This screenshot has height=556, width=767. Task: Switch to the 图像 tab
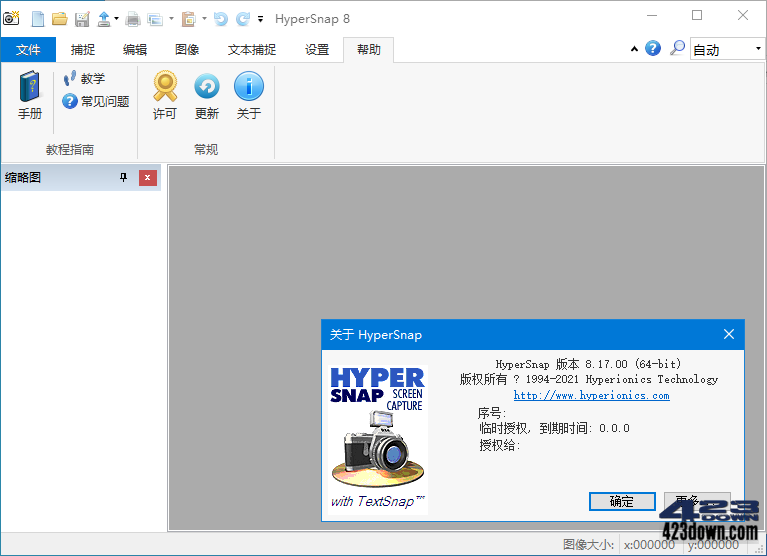click(x=187, y=49)
